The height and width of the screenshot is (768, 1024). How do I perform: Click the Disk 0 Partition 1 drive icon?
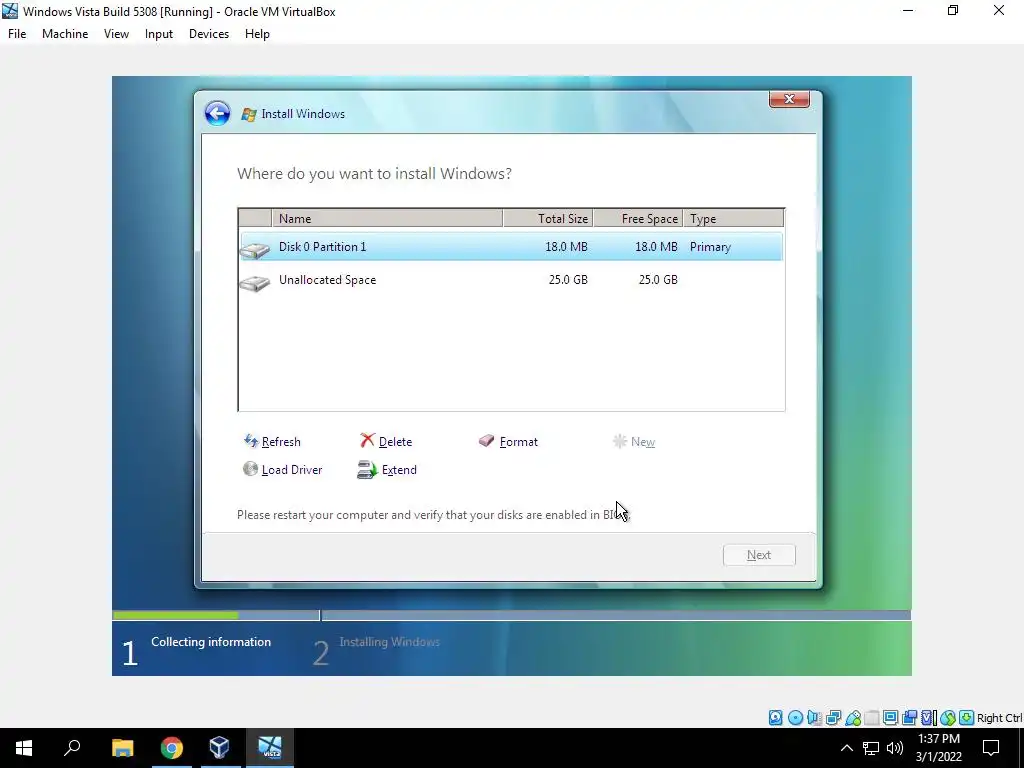255,249
